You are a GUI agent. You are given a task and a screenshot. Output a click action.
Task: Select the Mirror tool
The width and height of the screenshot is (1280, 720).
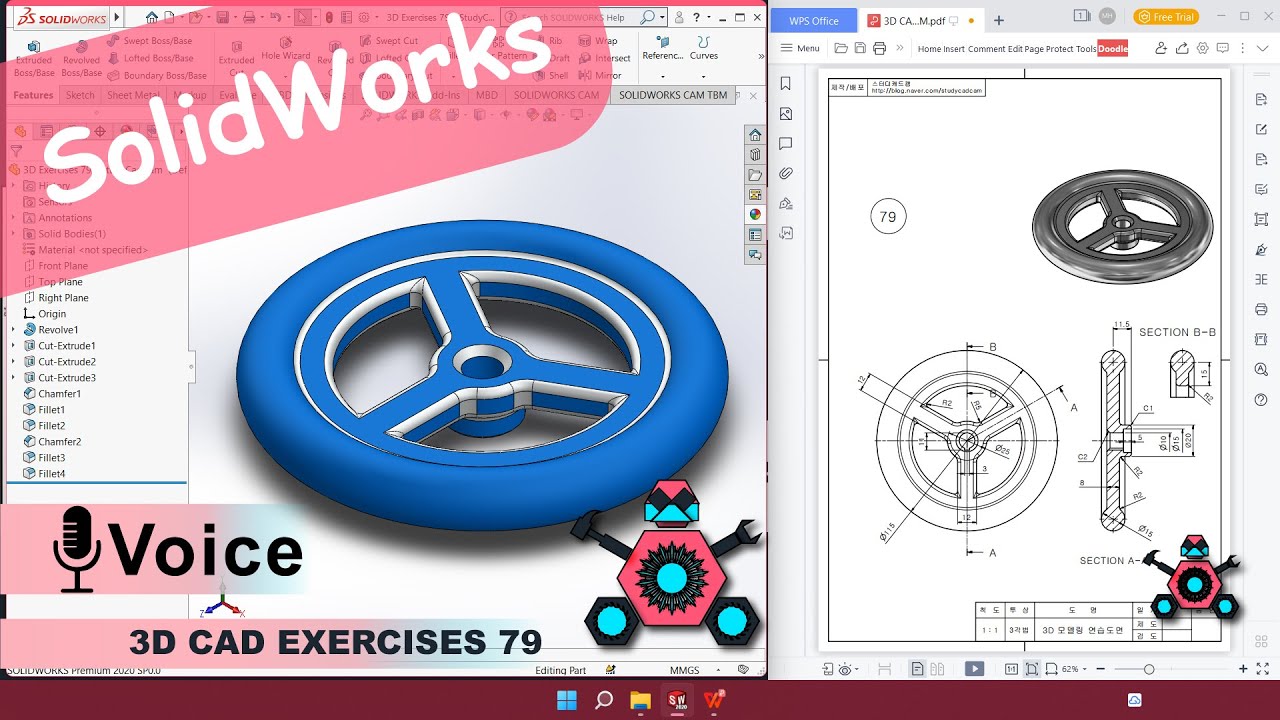(600, 75)
